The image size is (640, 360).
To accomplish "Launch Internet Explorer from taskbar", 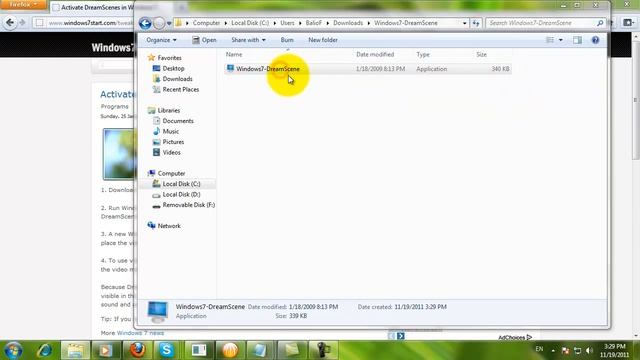I will [44, 350].
